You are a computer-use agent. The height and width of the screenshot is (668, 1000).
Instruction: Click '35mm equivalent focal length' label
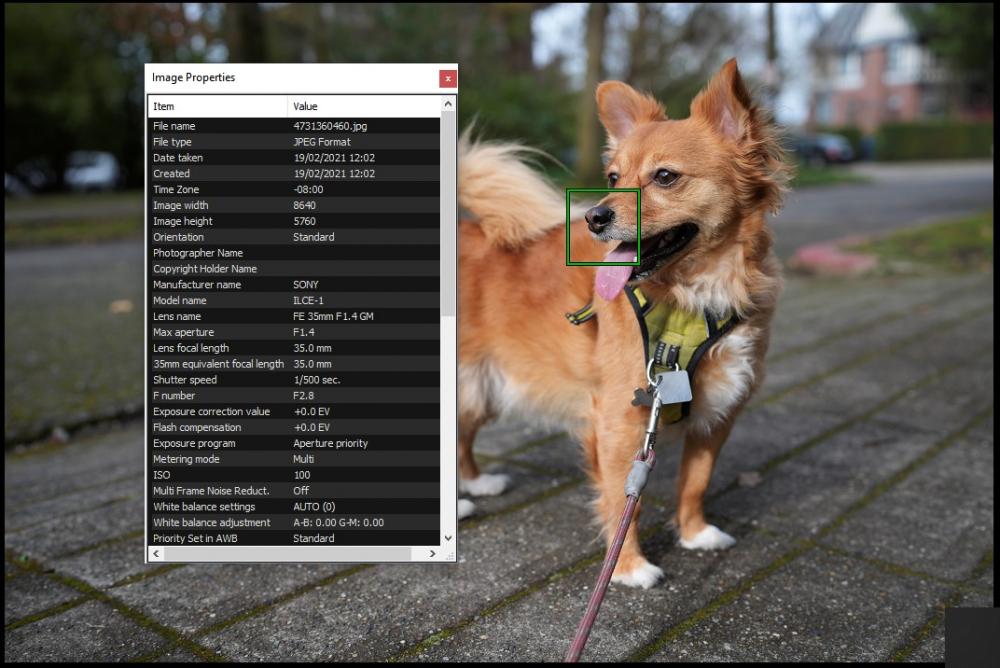click(x=218, y=364)
